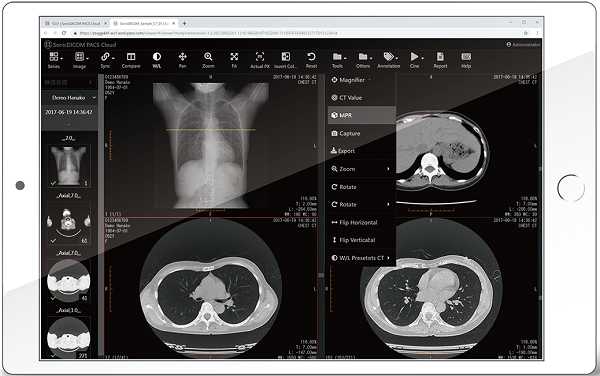Expand the Image dropdown arrow
Viewport: 600px width, 376px height.
[x=87, y=59]
